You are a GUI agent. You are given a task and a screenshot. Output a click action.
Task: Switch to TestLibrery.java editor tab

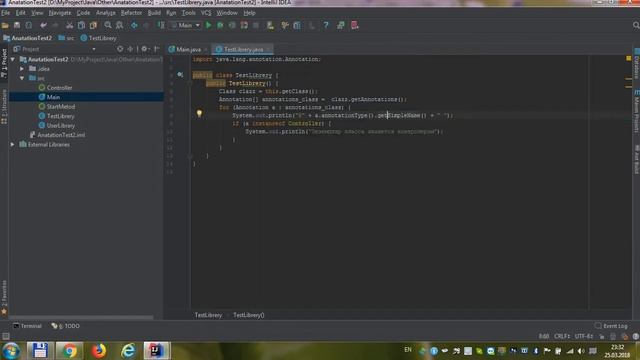coord(242,49)
